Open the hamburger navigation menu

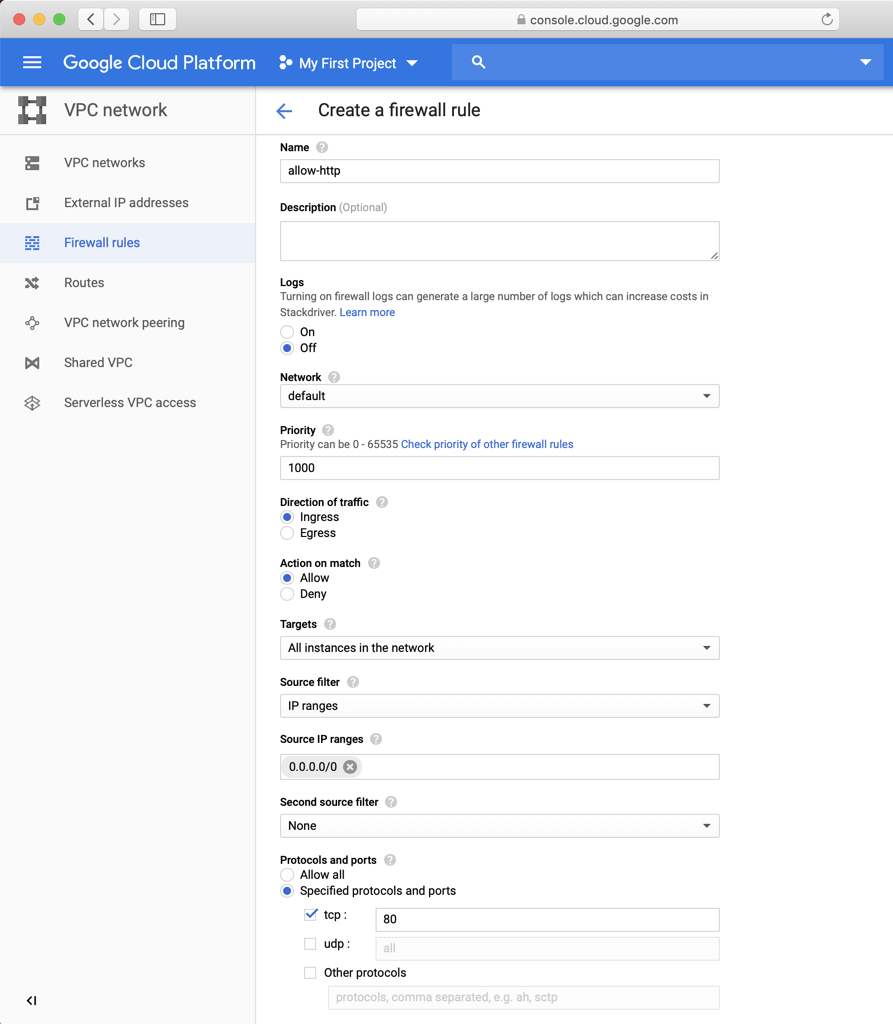click(x=32, y=62)
